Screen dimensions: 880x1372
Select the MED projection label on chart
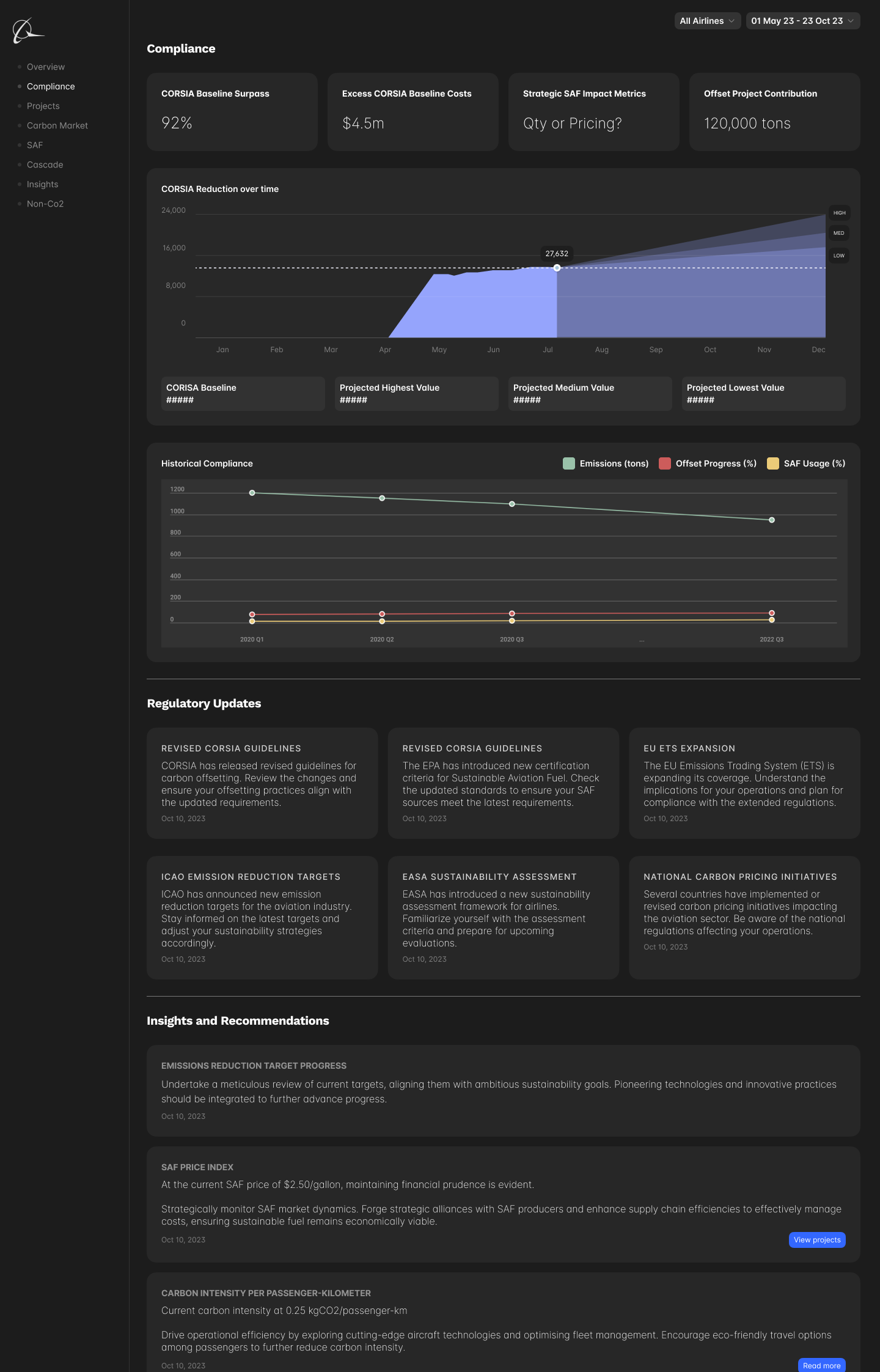pyautogui.click(x=839, y=234)
